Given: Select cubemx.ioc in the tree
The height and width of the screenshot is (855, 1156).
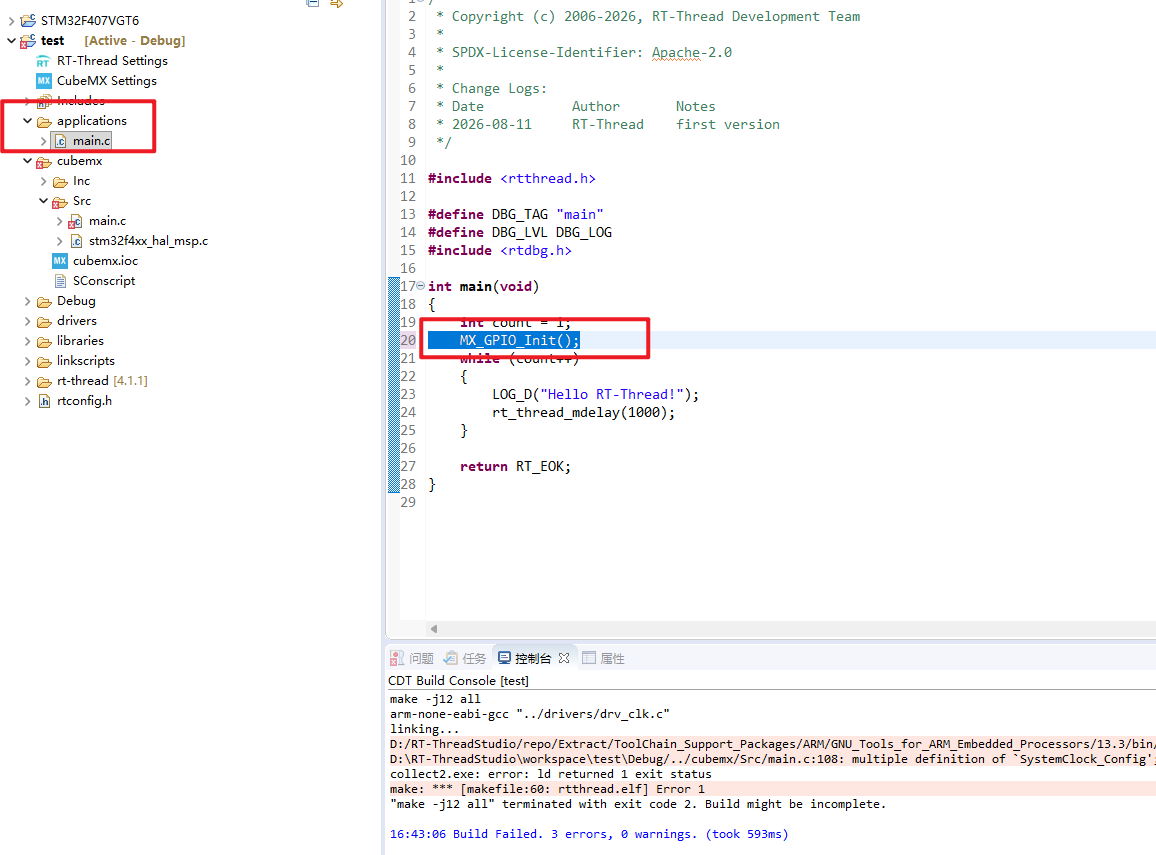Looking at the screenshot, I should coord(105,260).
